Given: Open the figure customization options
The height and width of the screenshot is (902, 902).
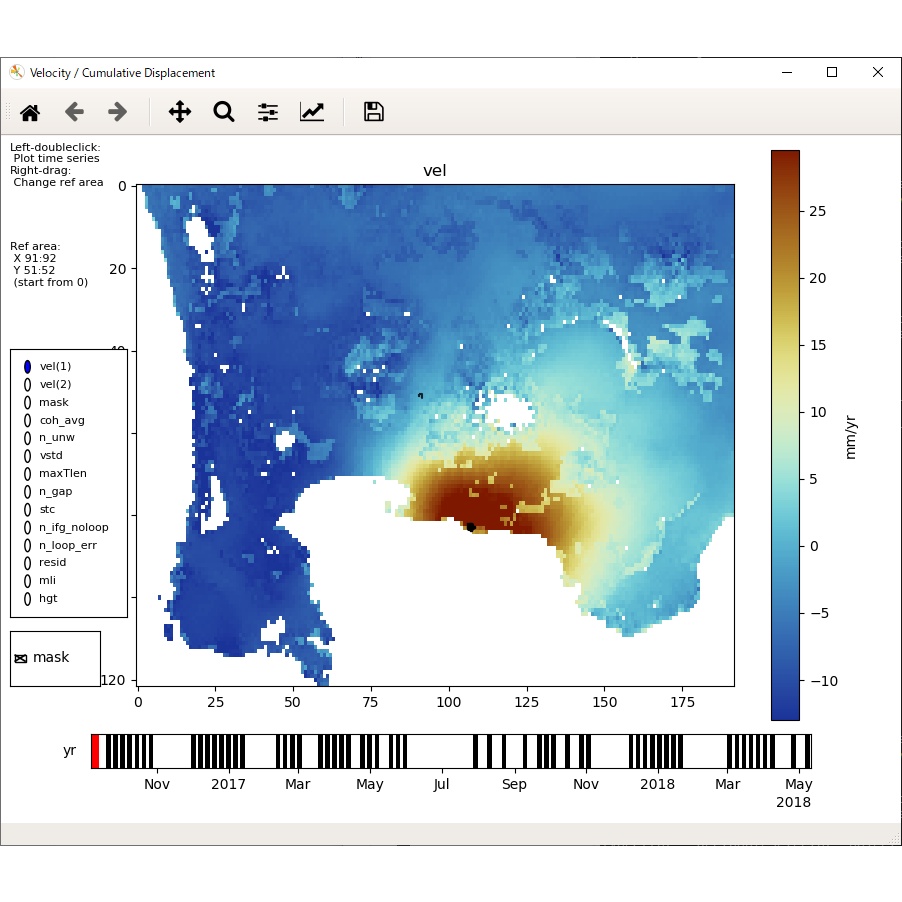Looking at the screenshot, I should [311, 112].
